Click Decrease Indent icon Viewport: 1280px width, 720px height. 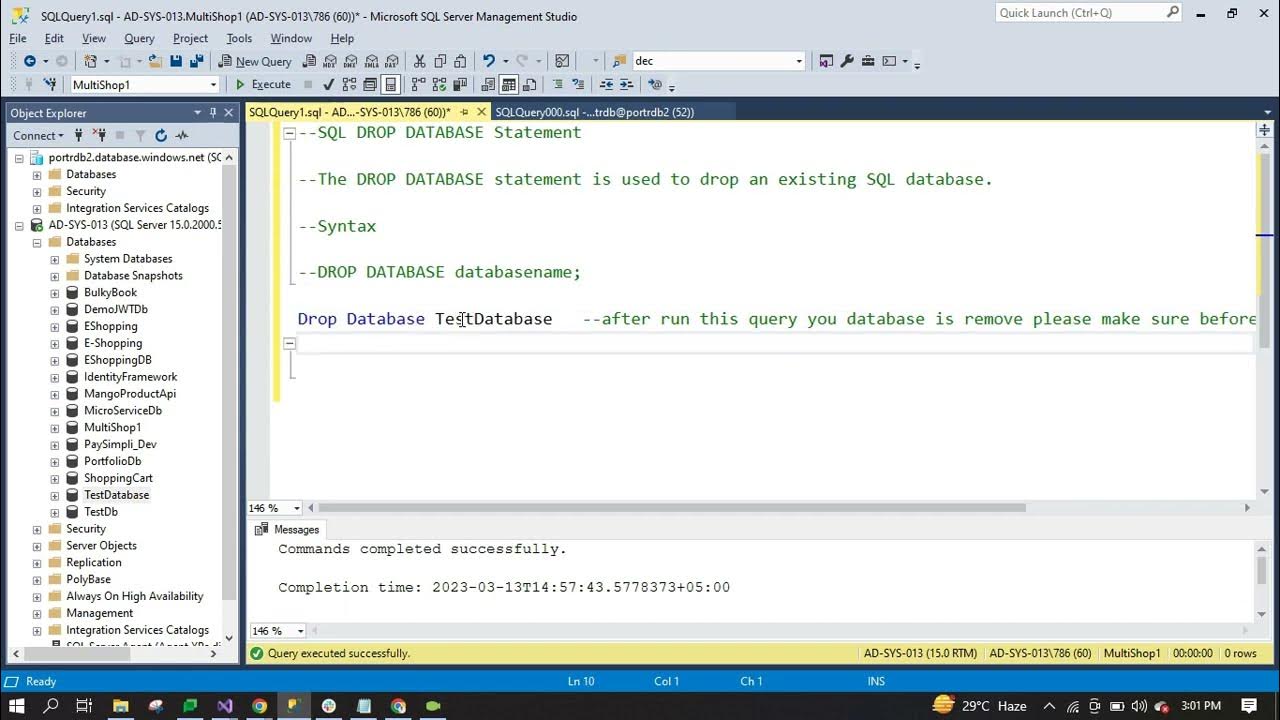tap(606, 85)
